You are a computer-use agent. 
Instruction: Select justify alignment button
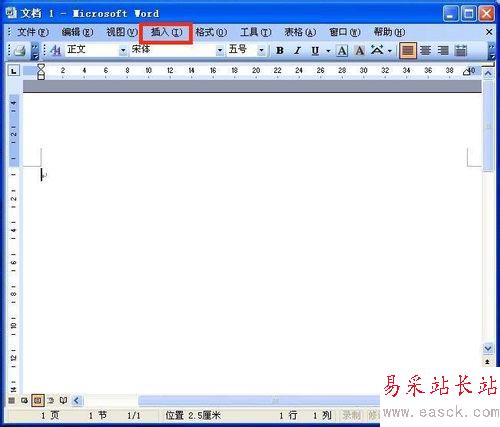[x=408, y=51]
